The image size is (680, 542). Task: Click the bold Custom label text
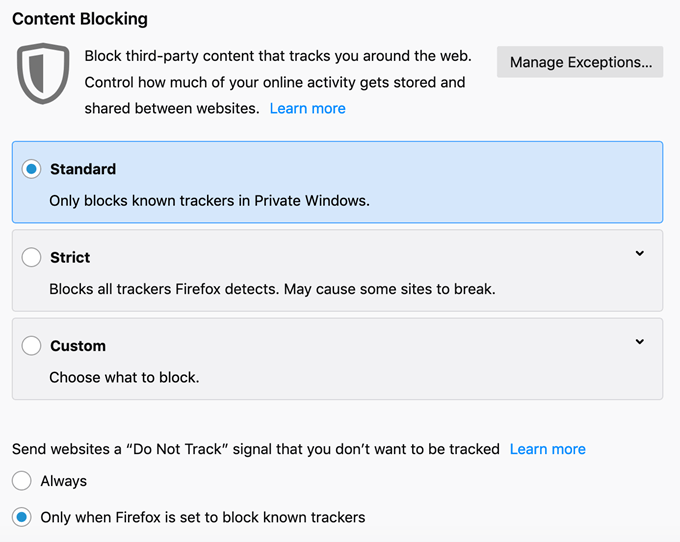point(78,346)
